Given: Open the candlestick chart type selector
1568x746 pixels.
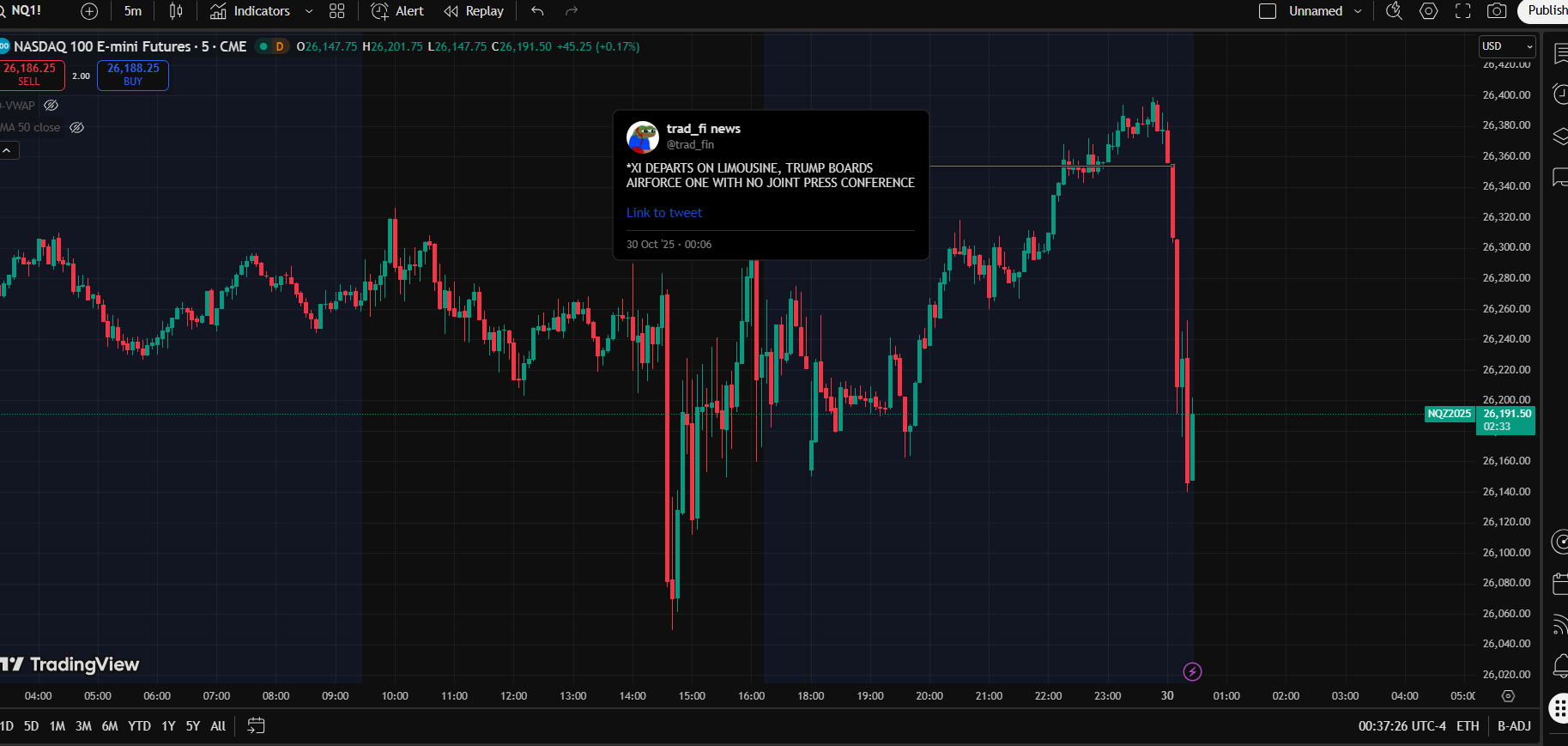Looking at the screenshot, I should pyautogui.click(x=176, y=11).
